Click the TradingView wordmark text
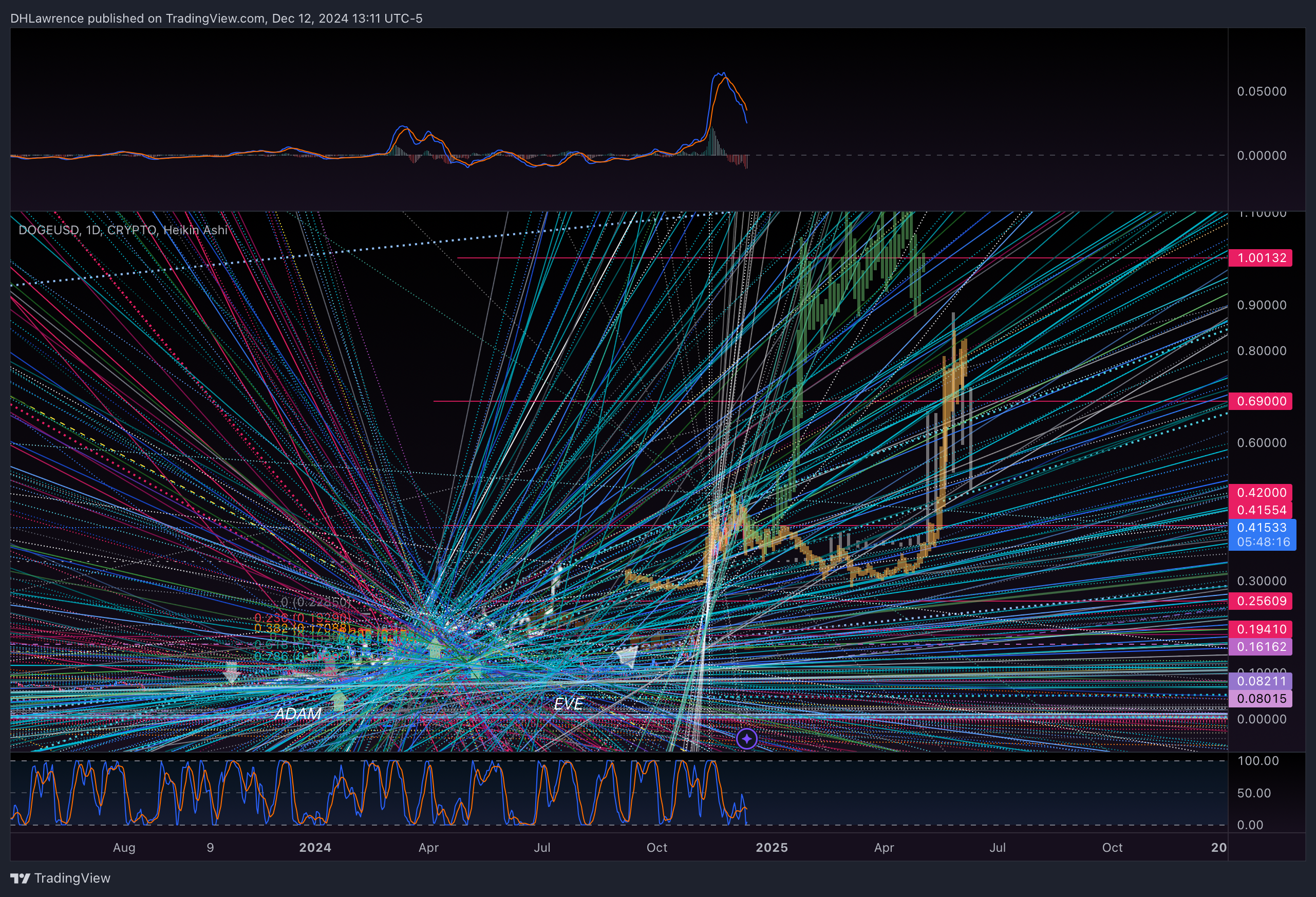1316x897 pixels. 72,879
